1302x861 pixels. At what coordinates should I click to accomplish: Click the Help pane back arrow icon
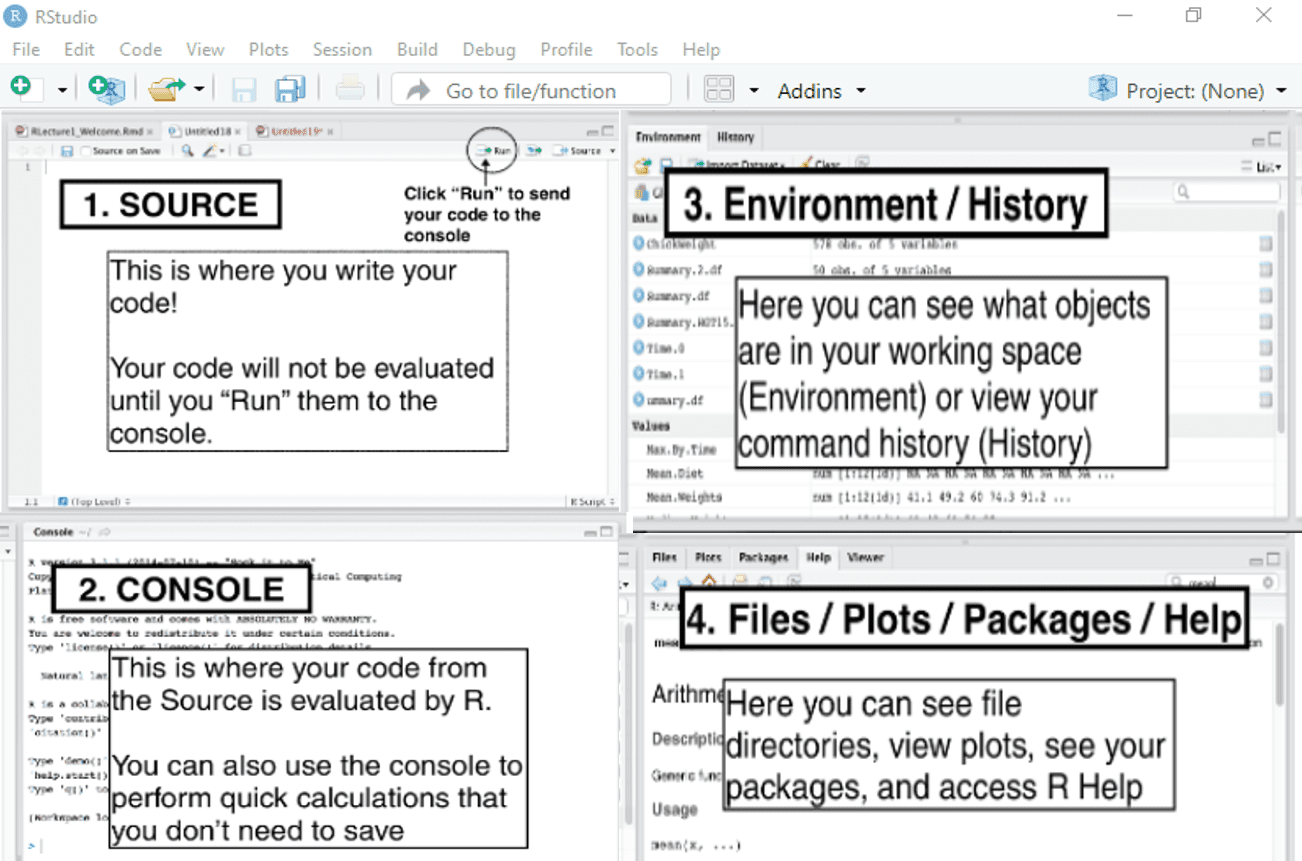tap(659, 583)
